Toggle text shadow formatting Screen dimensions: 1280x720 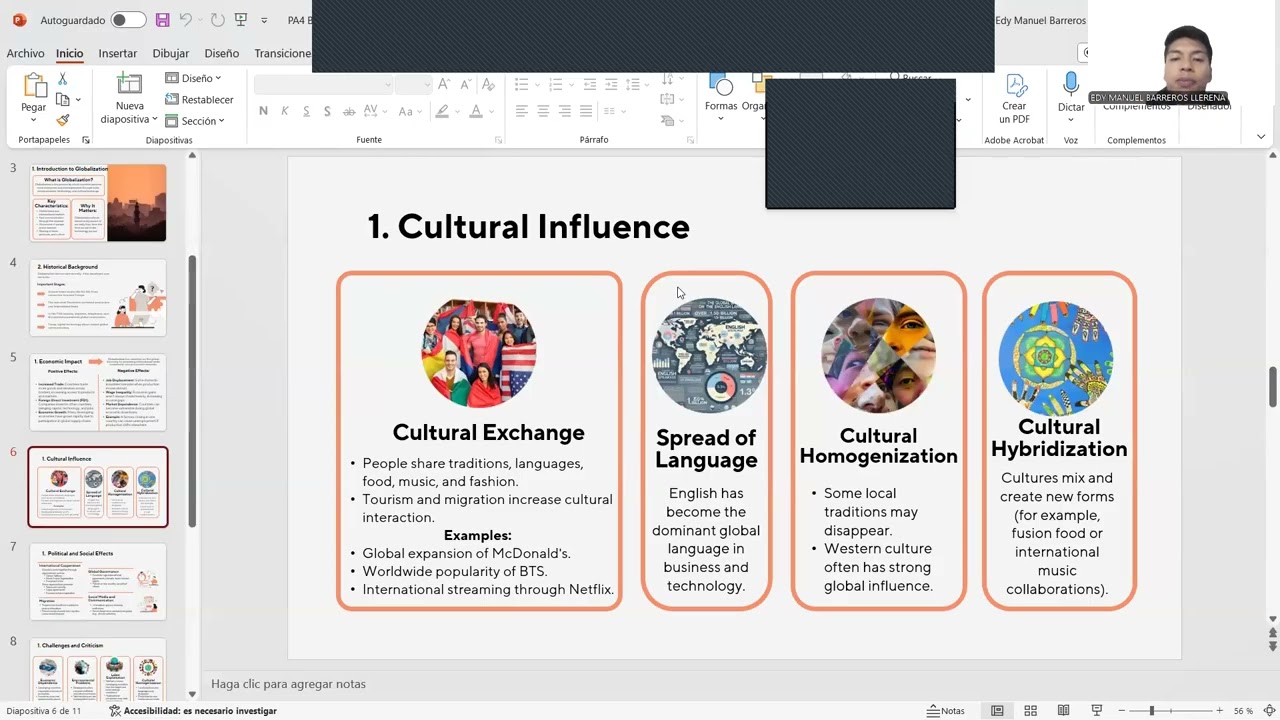327,111
